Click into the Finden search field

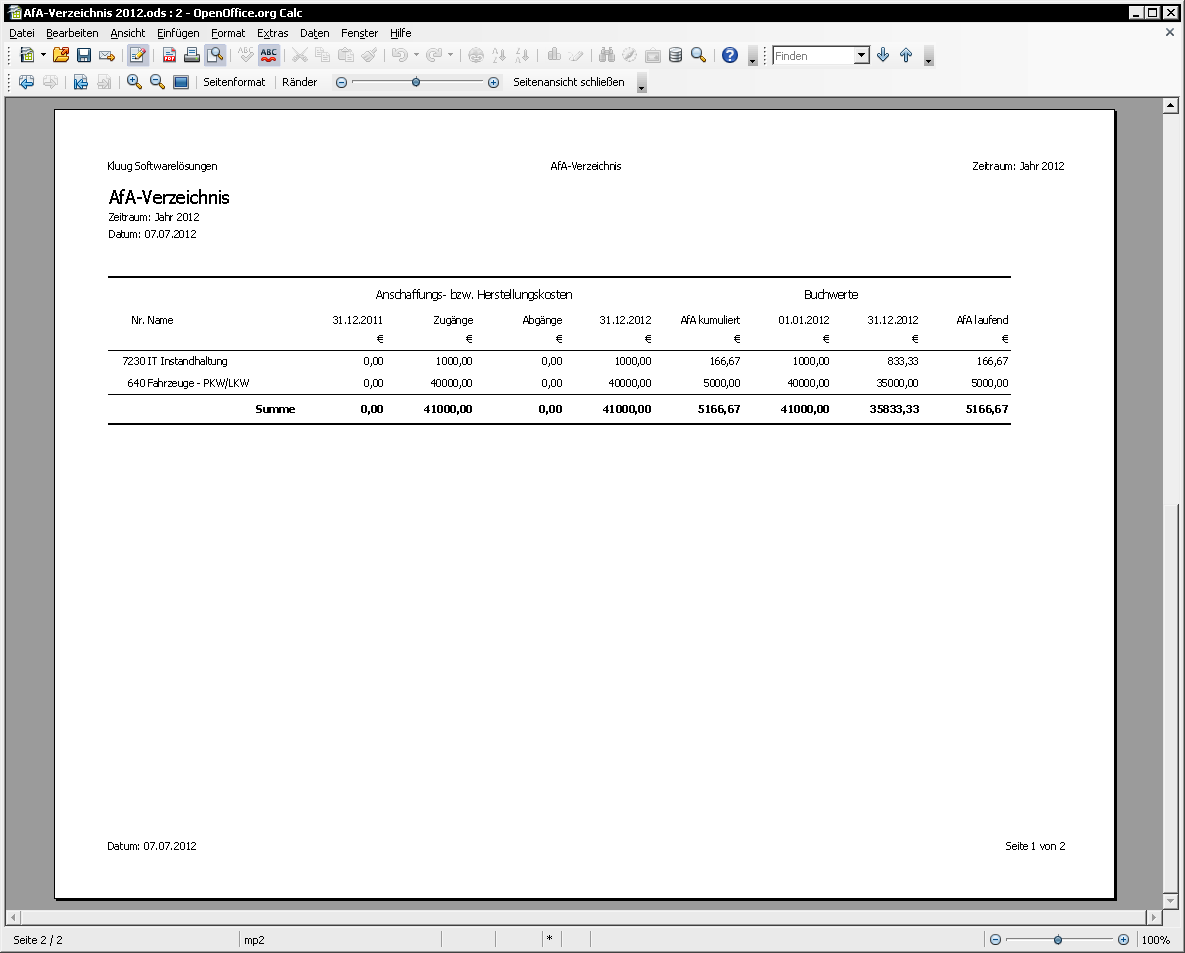(812, 56)
